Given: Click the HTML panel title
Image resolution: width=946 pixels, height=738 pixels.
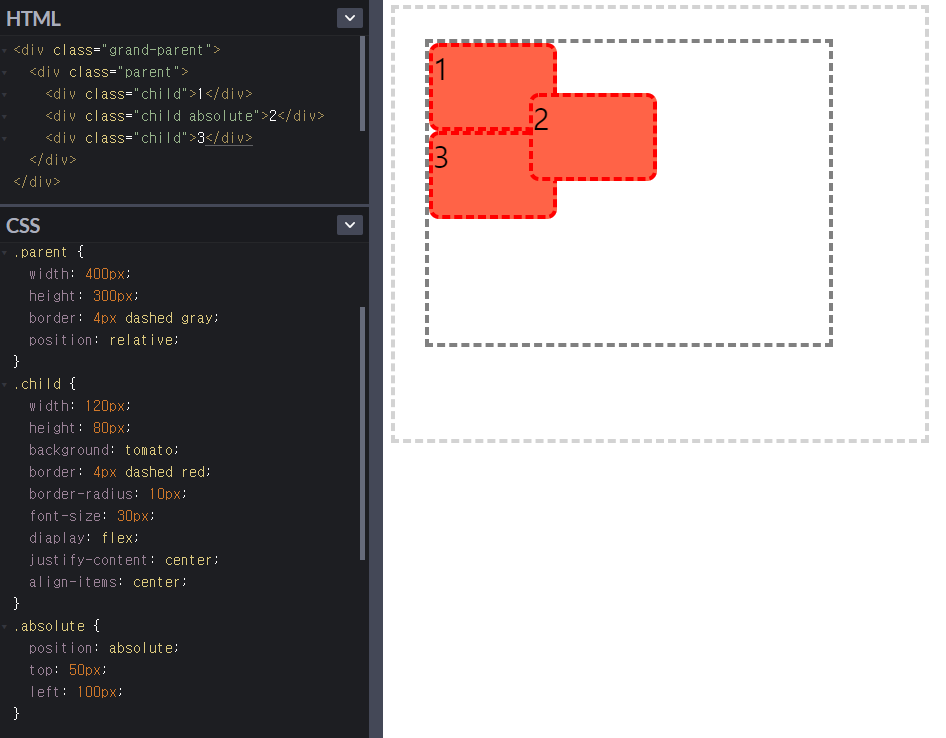Looking at the screenshot, I should click(x=33, y=19).
